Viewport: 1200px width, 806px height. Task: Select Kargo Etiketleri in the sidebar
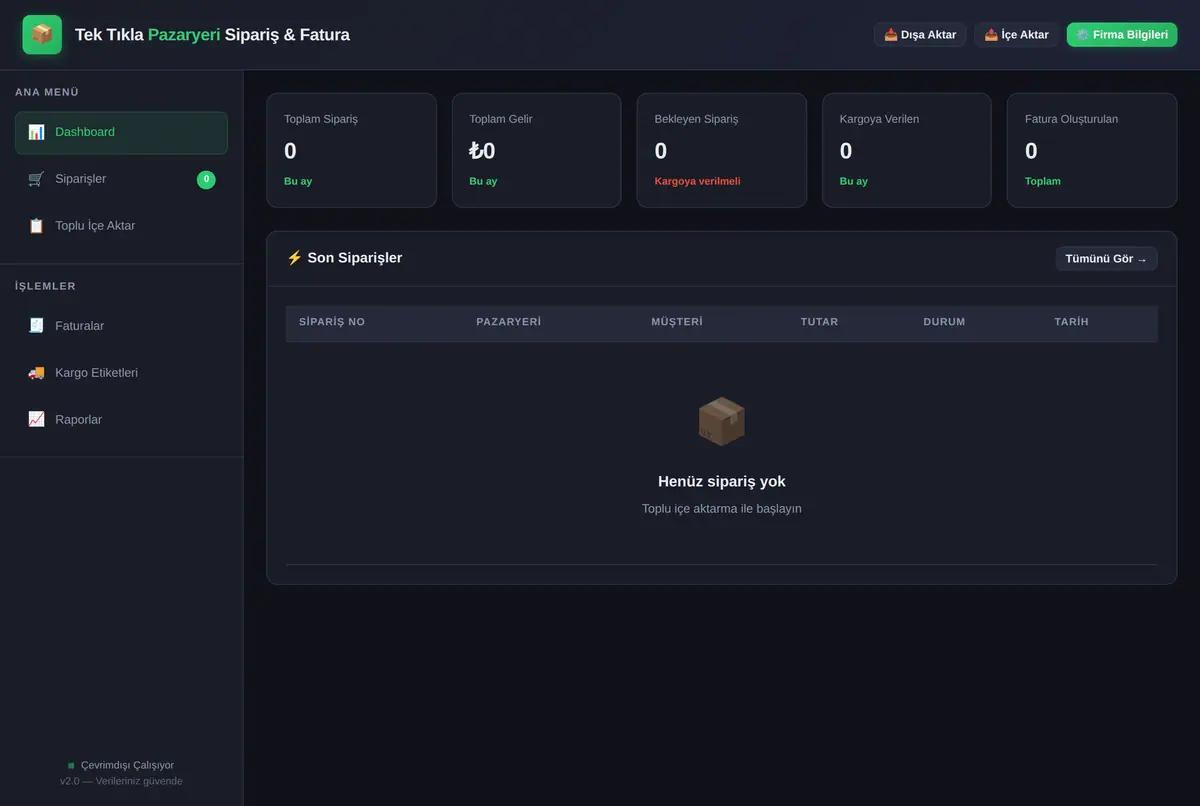coord(121,373)
